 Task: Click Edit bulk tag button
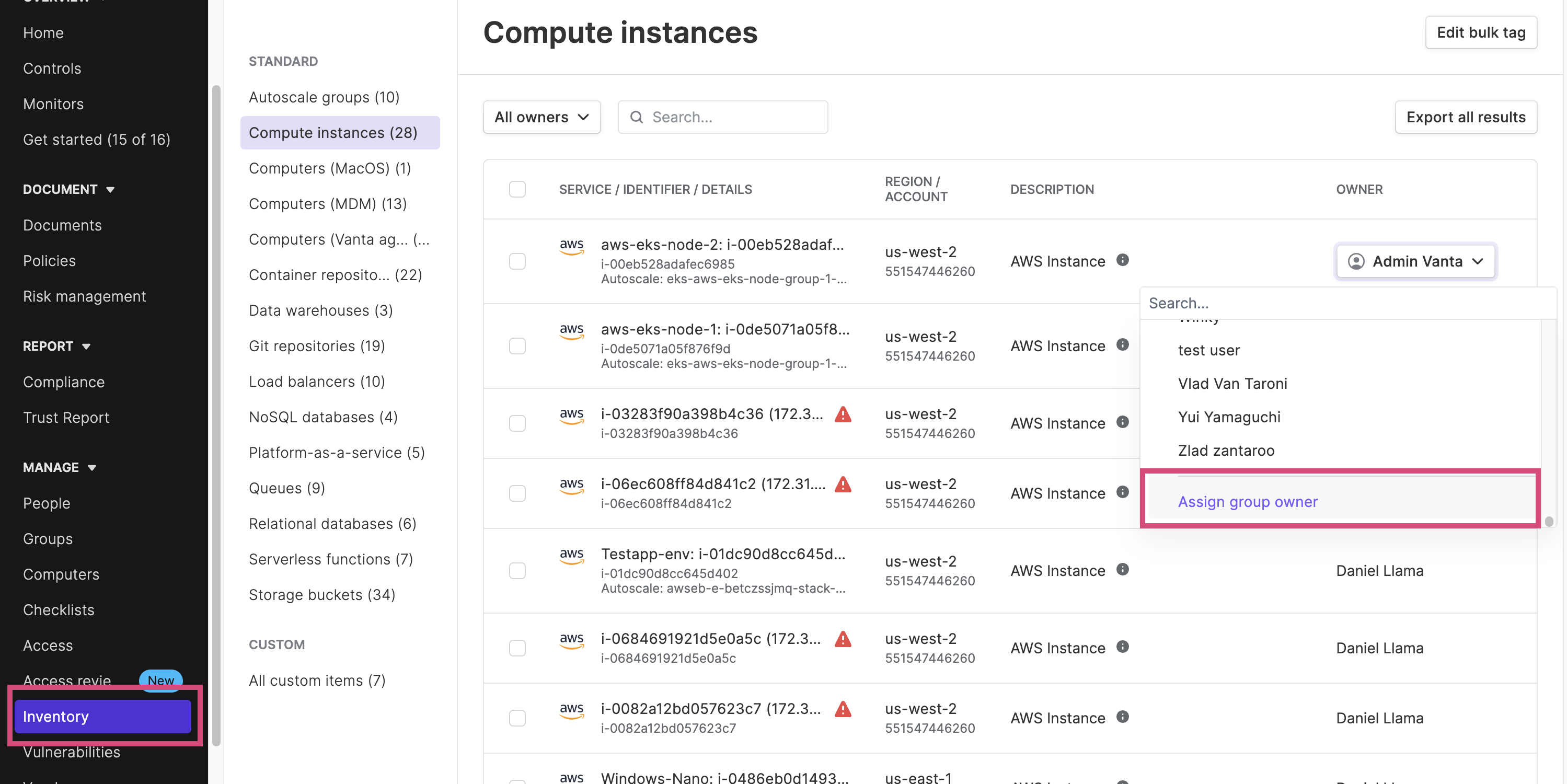[x=1481, y=32]
